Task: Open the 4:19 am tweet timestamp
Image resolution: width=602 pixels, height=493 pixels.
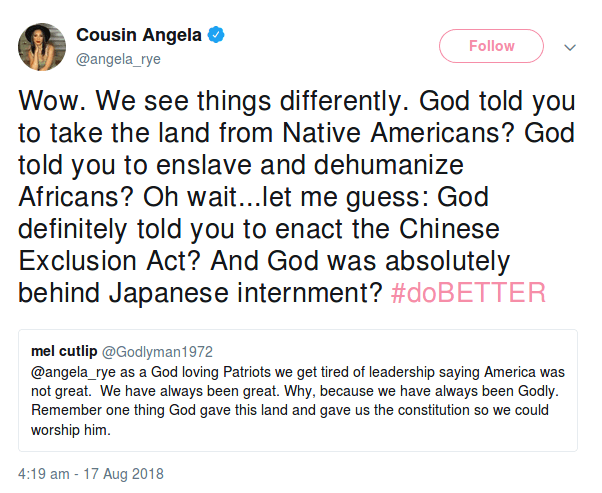Action: 90,472
